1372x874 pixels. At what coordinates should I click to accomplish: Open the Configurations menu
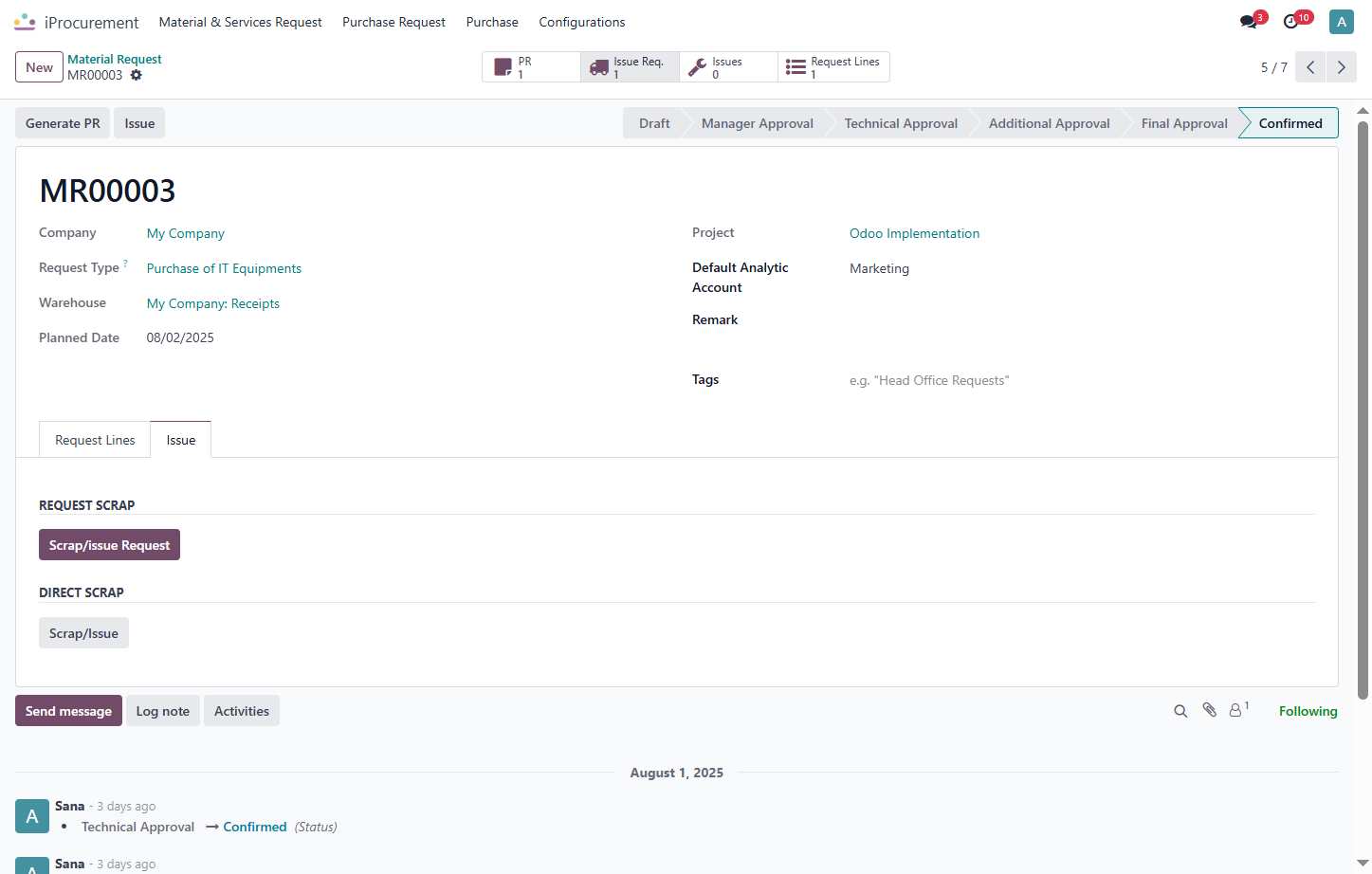point(582,22)
